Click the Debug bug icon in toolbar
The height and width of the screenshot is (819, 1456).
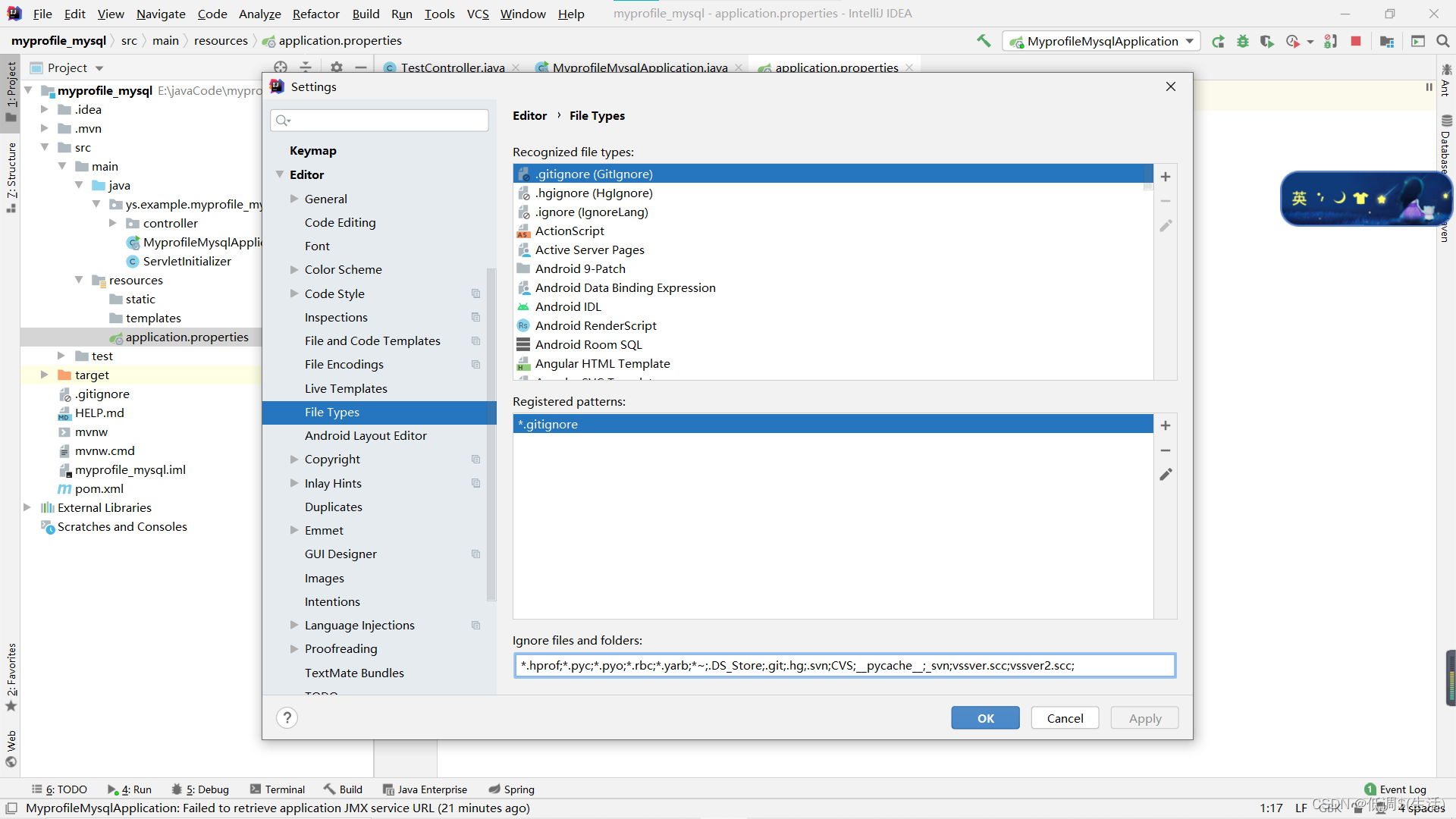(x=1242, y=41)
